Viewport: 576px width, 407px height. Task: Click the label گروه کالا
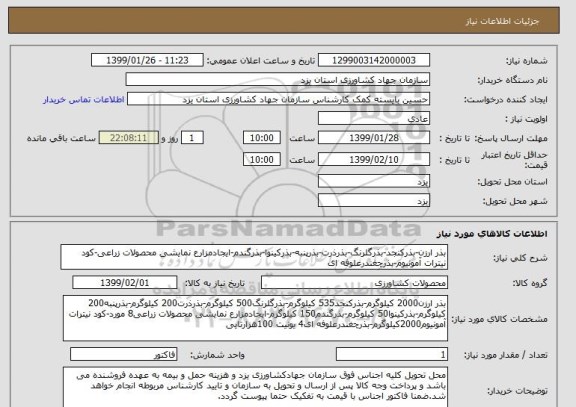point(530,283)
